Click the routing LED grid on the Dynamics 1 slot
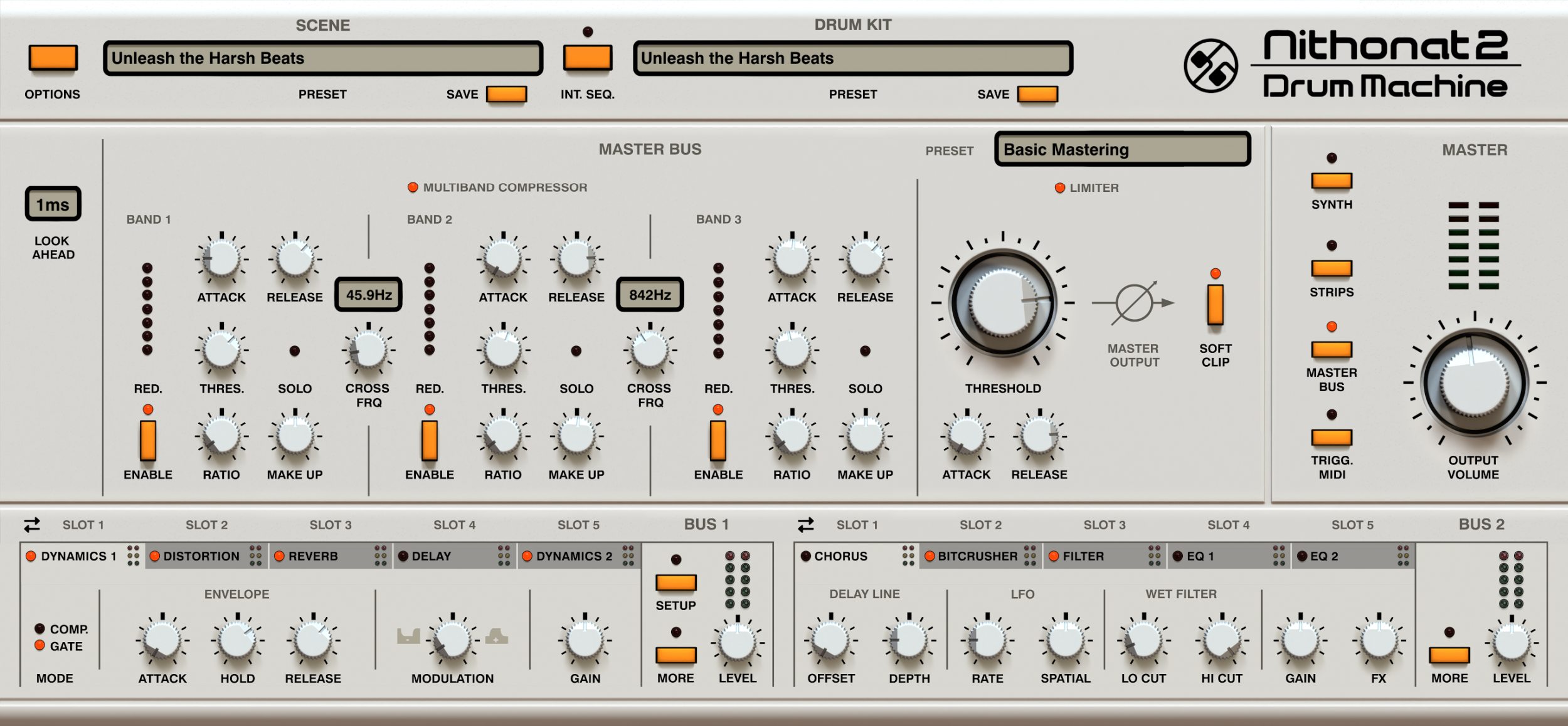The image size is (1568, 726). click(132, 556)
